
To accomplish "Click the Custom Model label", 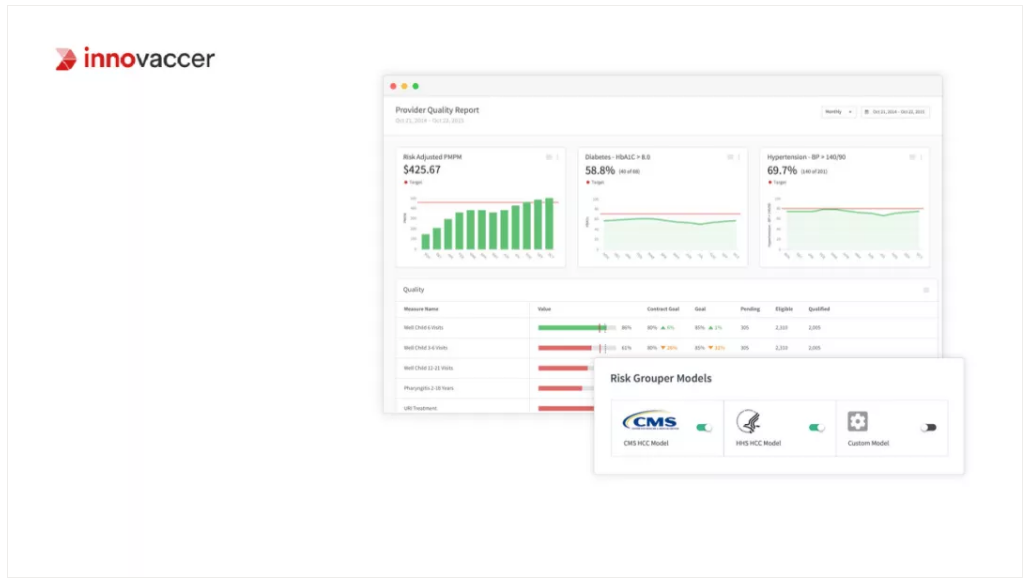I will tap(868, 443).
